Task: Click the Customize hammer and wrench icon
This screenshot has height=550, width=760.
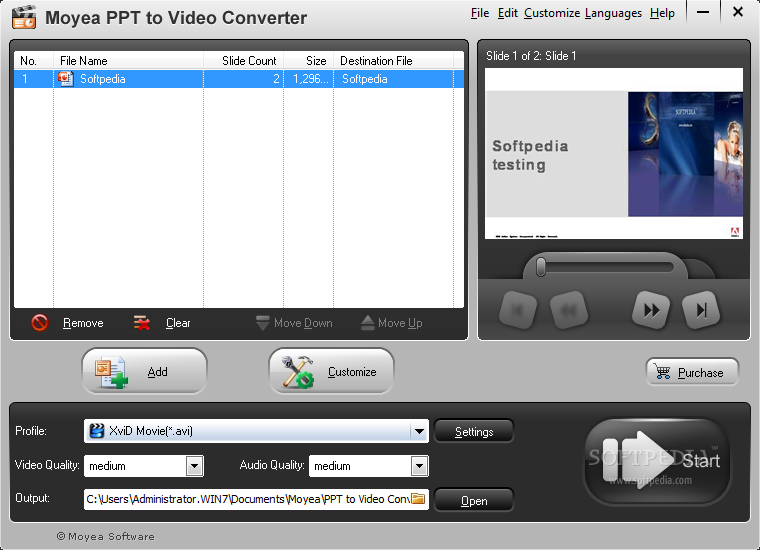Action: [x=298, y=372]
